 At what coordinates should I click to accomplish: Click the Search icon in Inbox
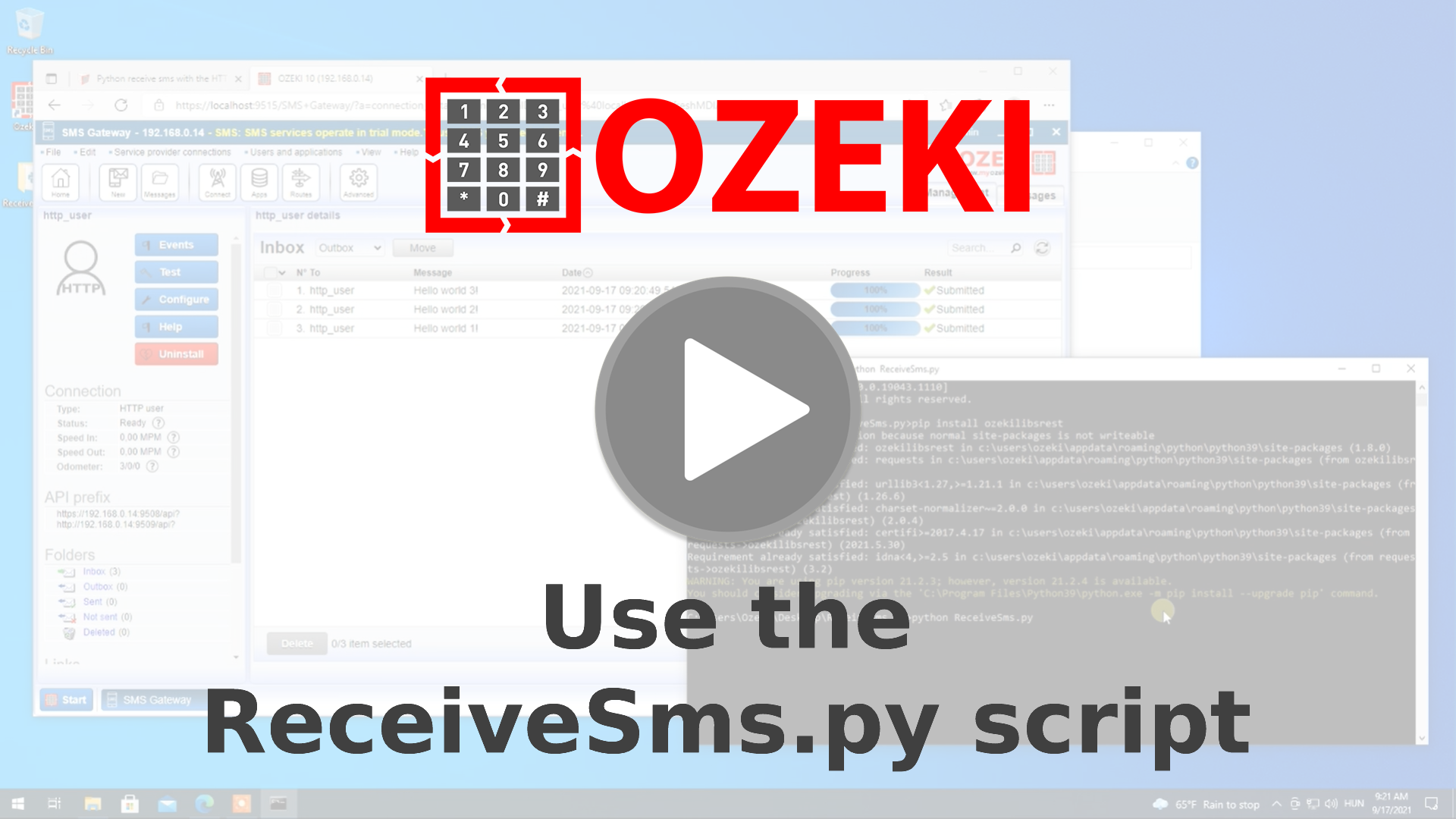pos(1016,247)
